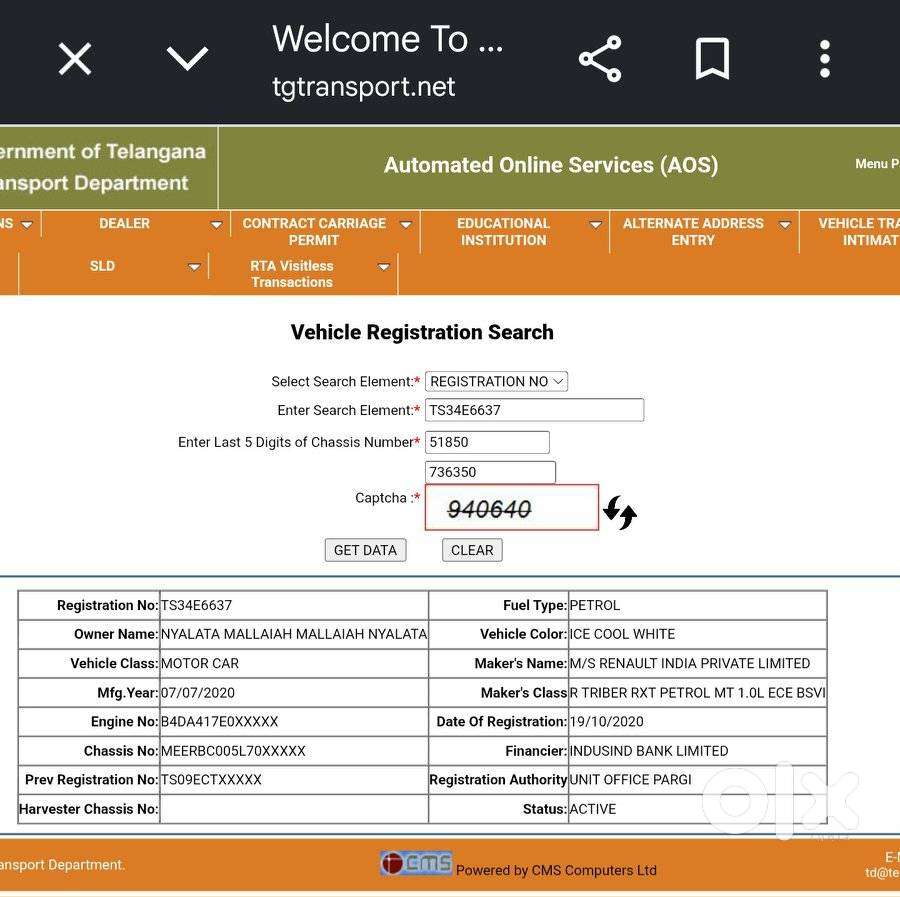Open the three-dot browser menu
Image resolution: width=900 pixels, height=897 pixels.
pos(825,59)
